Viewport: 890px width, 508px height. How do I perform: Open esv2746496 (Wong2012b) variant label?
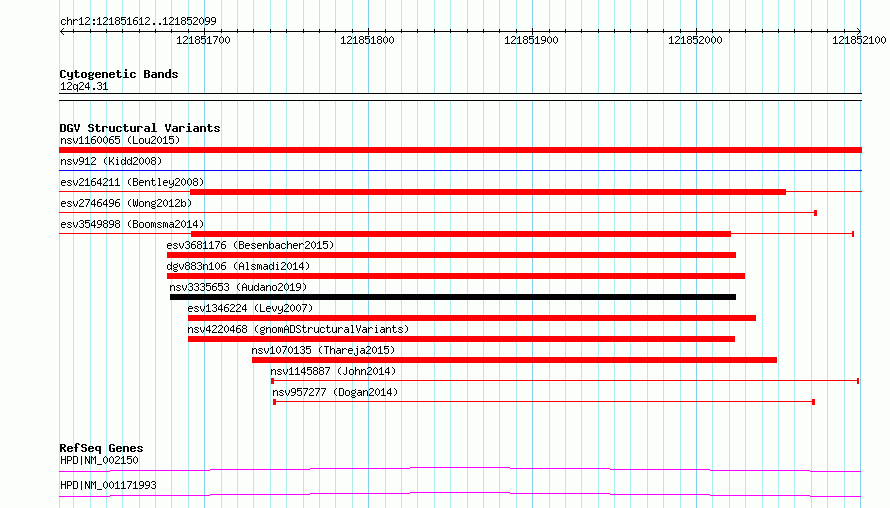pyautogui.click(x=126, y=203)
